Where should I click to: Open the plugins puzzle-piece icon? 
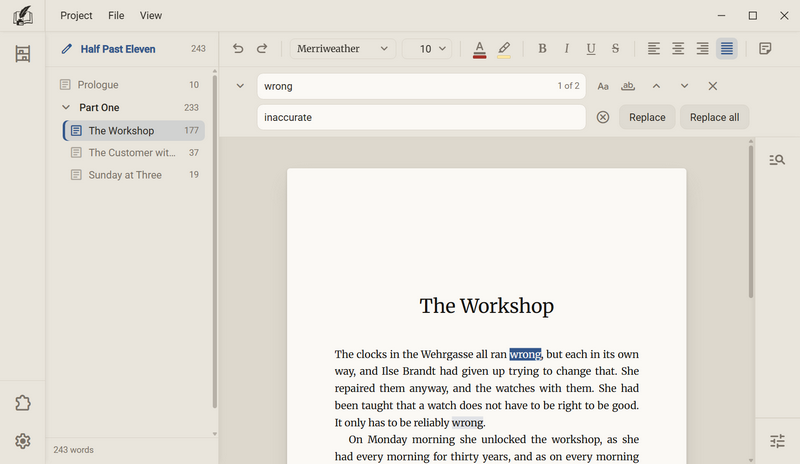coord(22,403)
